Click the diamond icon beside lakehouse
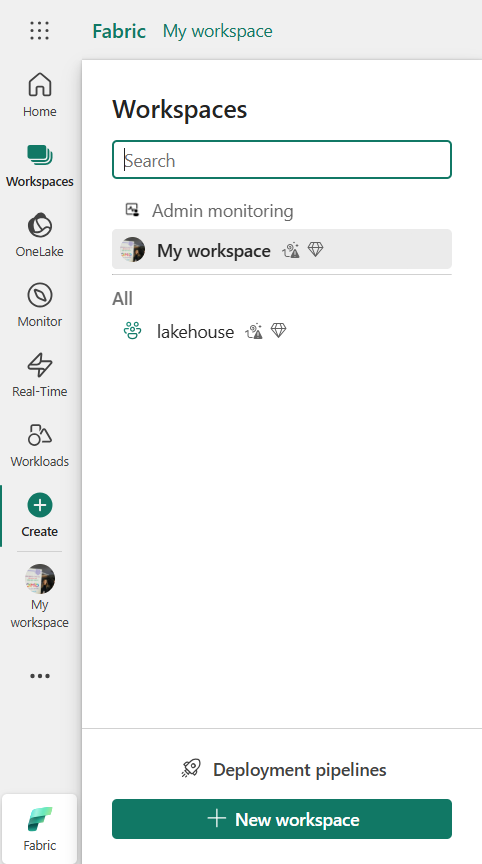The width and height of the screenshot is (482, 864). tap(279, 331)
